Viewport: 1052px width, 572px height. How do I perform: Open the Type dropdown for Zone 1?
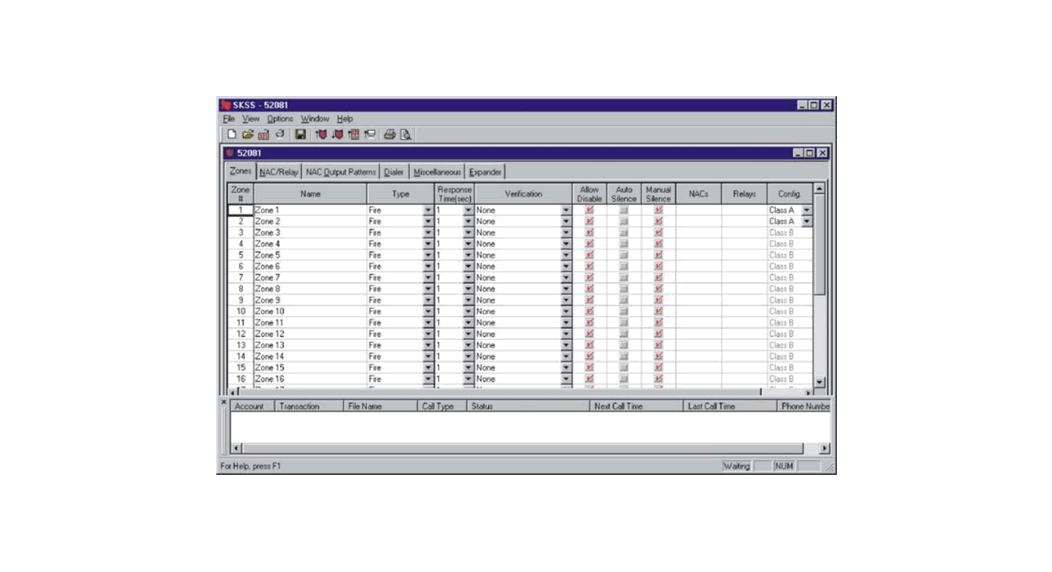[x=428, y=210]
